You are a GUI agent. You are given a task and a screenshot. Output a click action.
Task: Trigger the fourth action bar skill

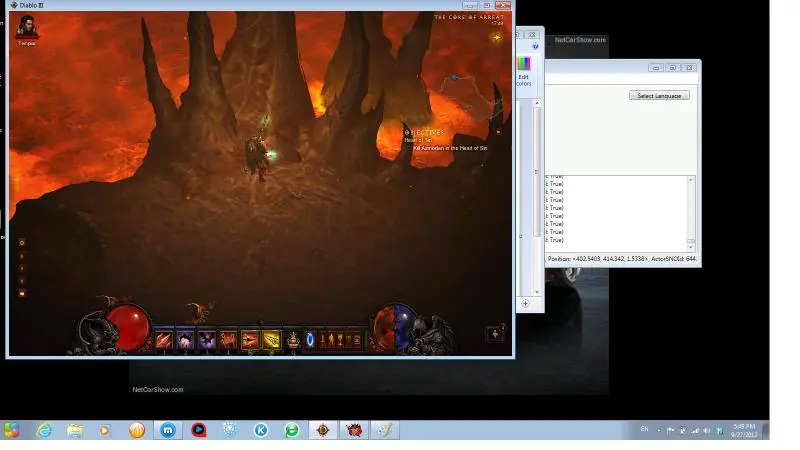coord(228,340)
